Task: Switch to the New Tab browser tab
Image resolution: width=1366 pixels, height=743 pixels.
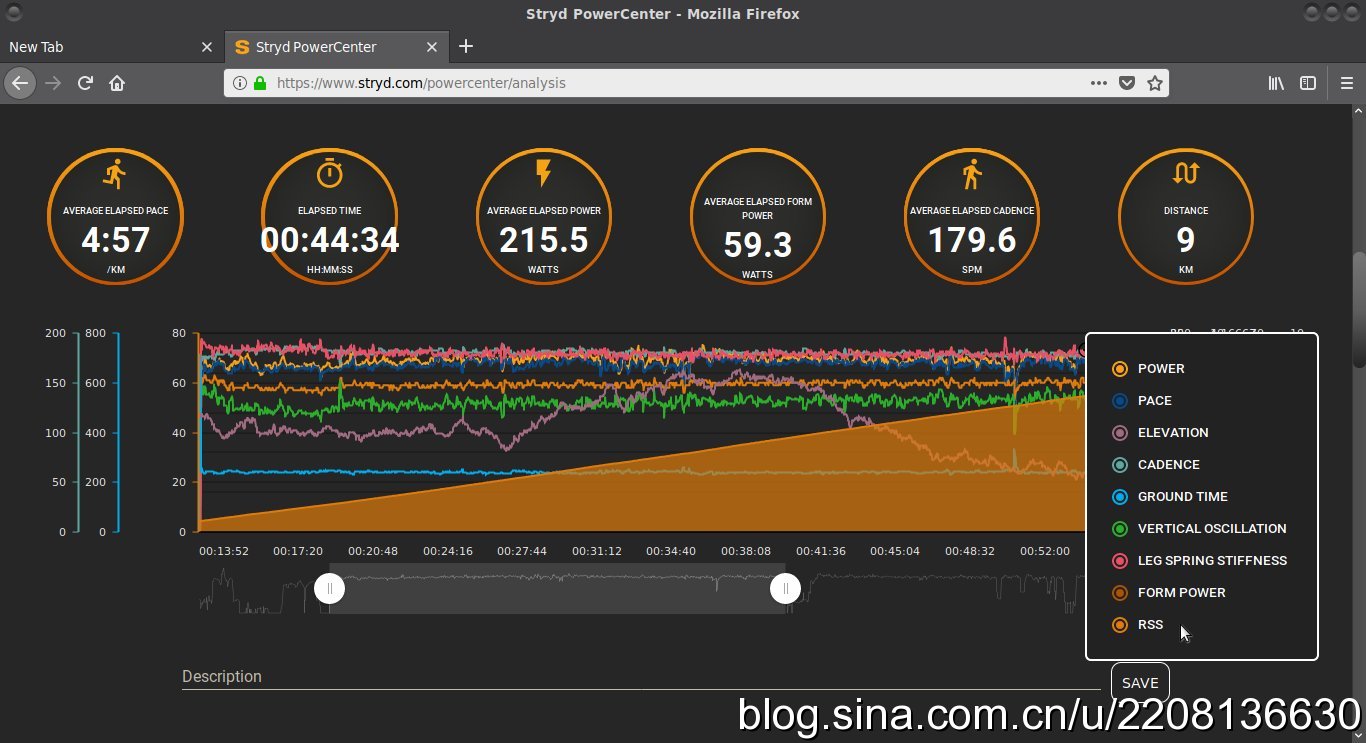Action: 110,47
